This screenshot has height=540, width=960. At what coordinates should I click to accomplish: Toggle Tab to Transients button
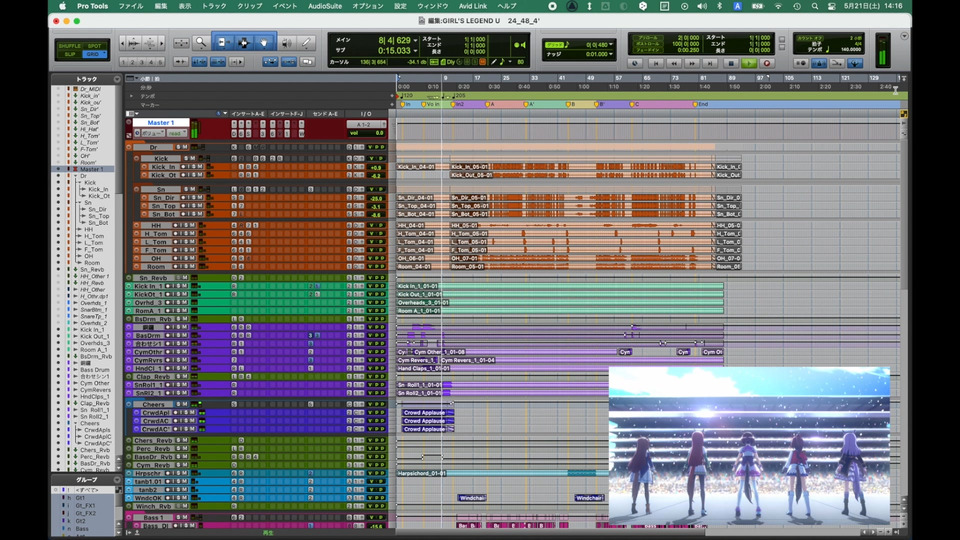181,62
